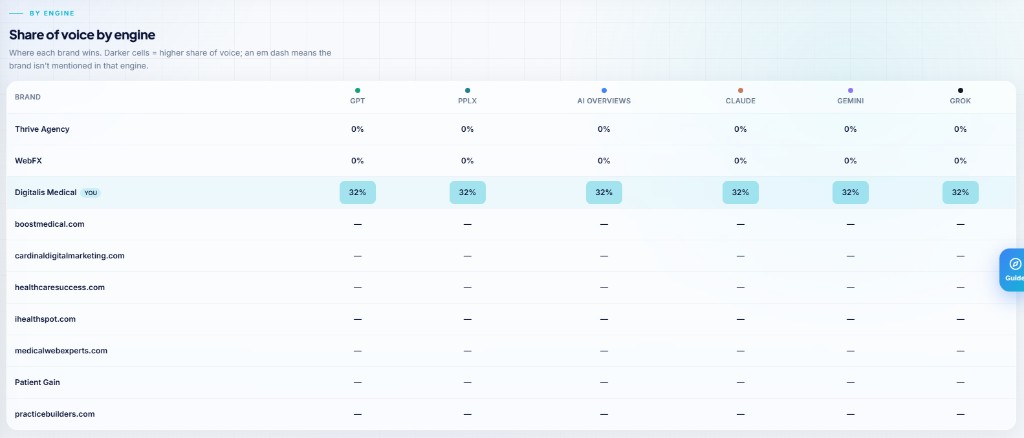Click Patient Gain dash under Claude
1024x438 pixels.
tap(741, 383)
